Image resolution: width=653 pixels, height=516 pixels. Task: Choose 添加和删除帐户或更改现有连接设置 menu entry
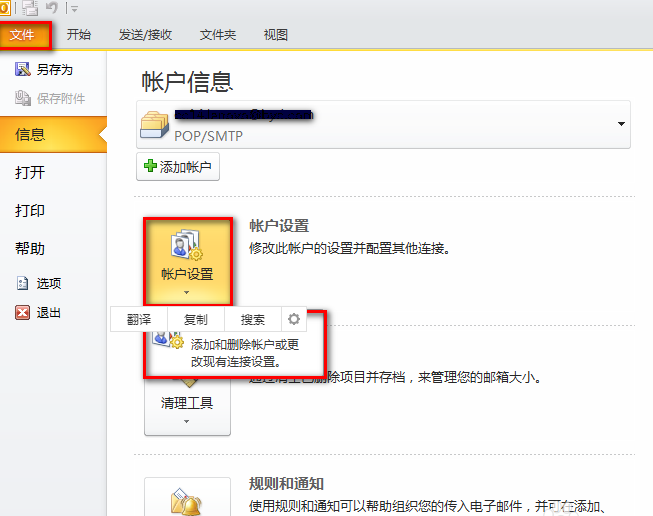click(x=243, y=350)
